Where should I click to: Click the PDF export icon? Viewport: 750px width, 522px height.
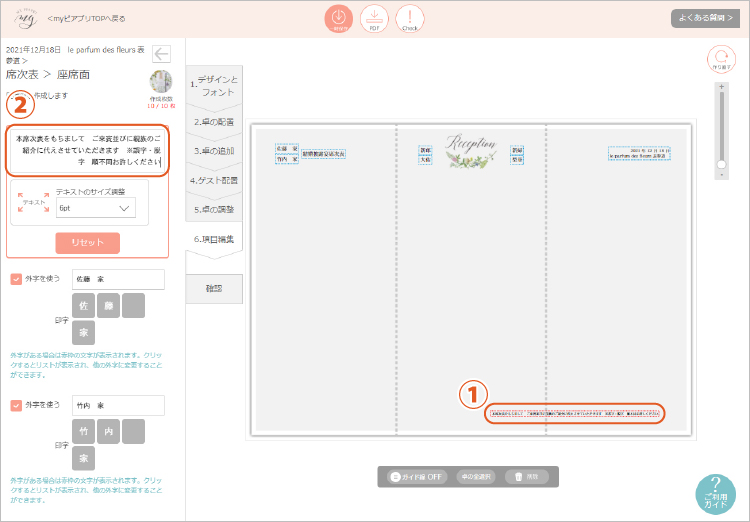(374, 18)
